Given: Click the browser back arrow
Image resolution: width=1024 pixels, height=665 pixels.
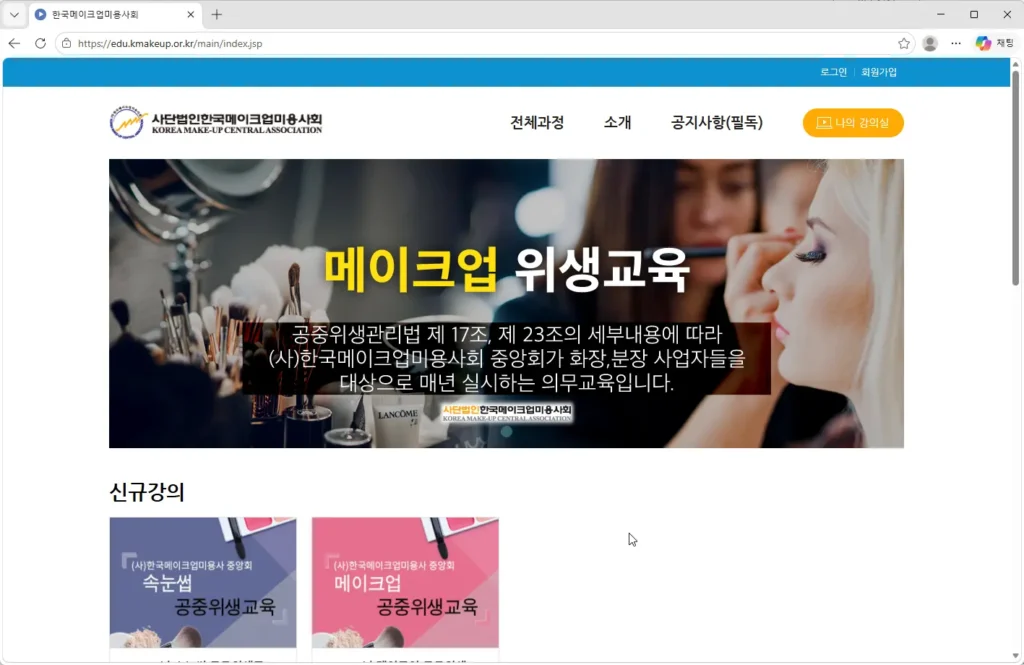Looking at the screenshot, I should 14,43.
